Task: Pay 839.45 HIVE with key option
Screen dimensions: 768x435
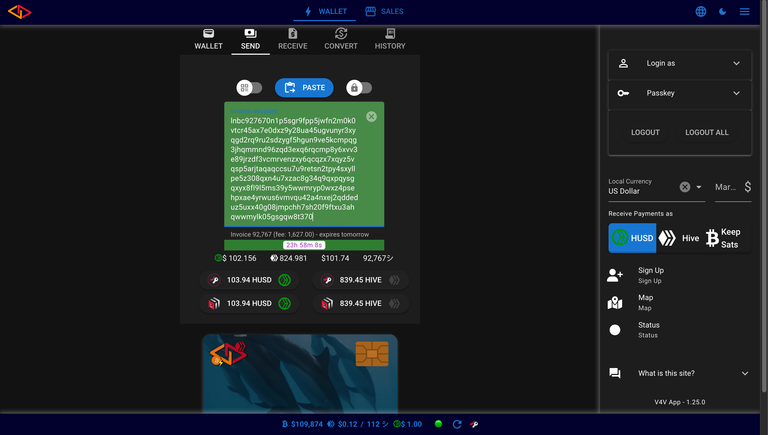Action: pyautogui.click(x=360, y=280)
